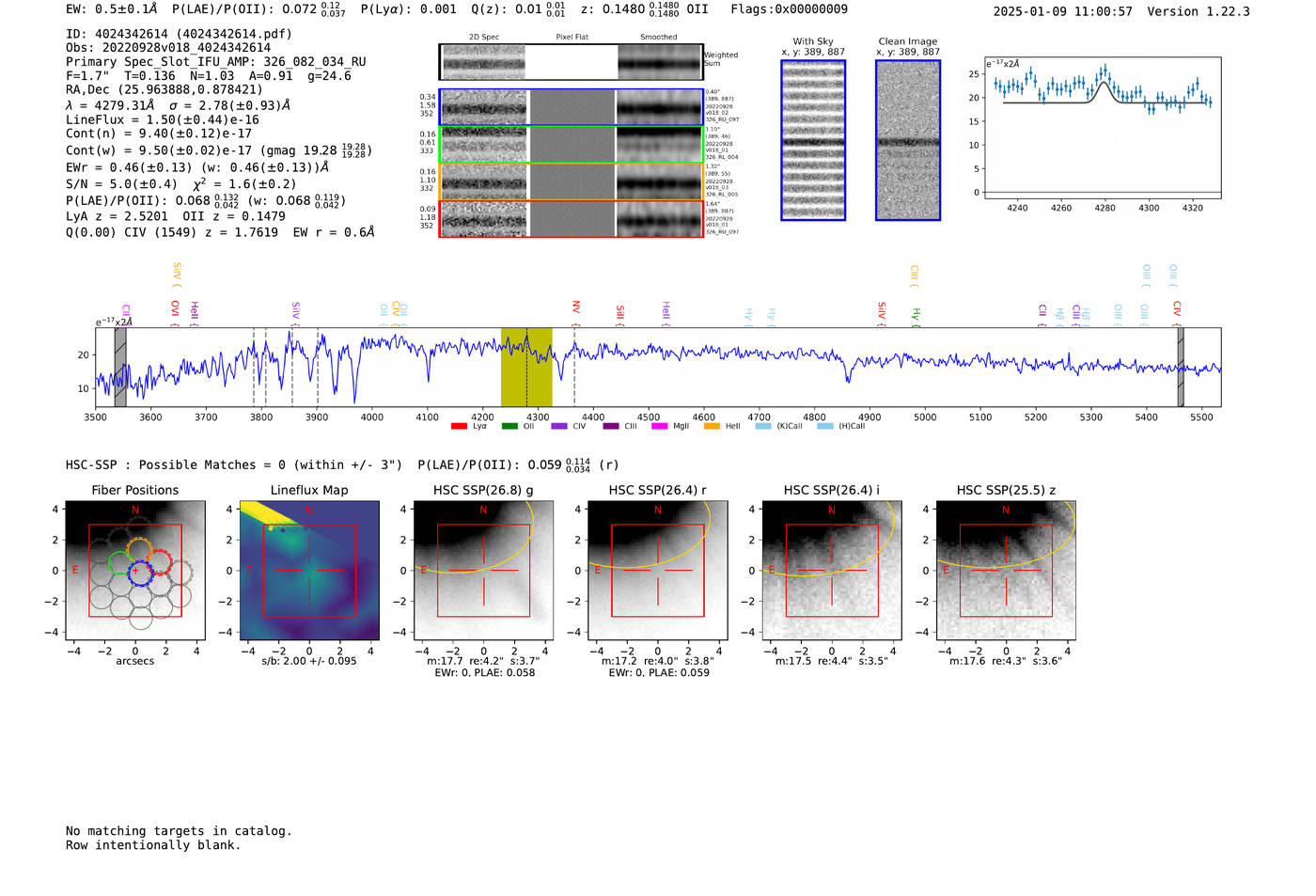Click the λ = 4279.31Å line

179,105
